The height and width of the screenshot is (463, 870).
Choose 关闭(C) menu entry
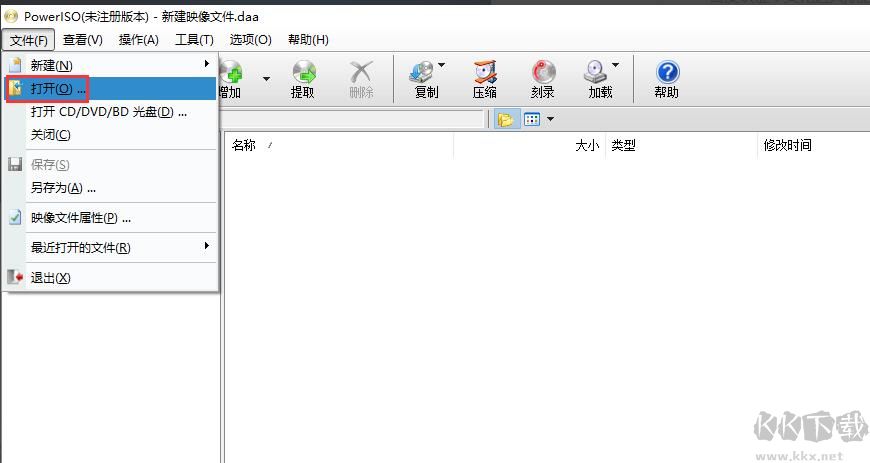110,135
